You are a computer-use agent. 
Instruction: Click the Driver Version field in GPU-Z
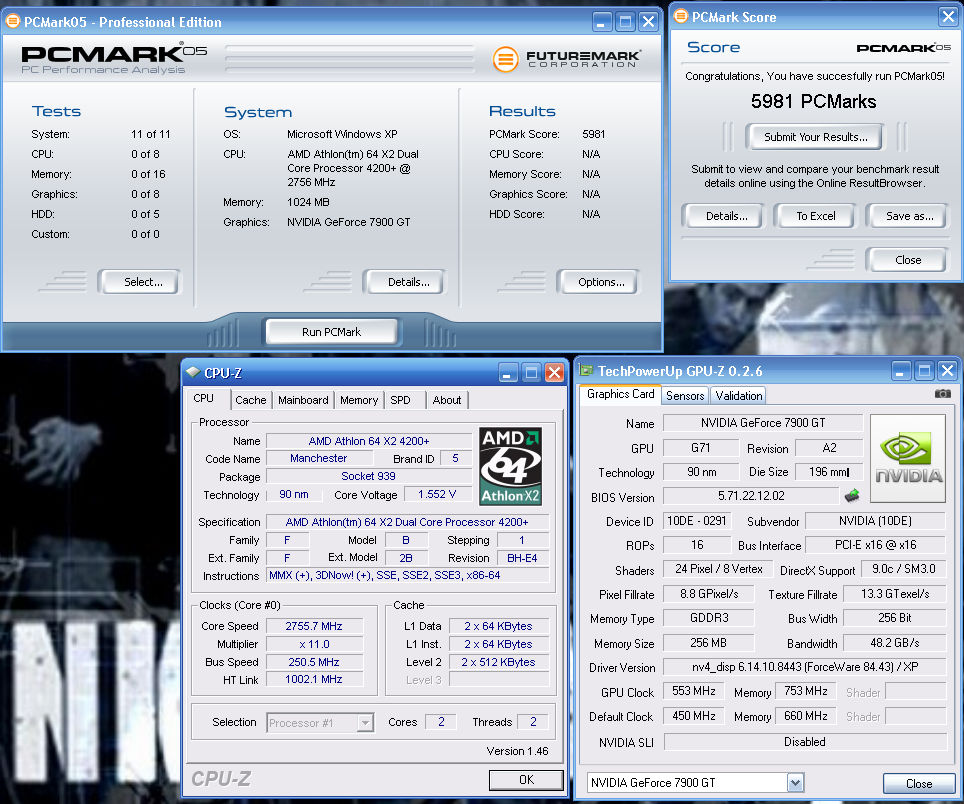pyautogui.click(x=804, y=667)
